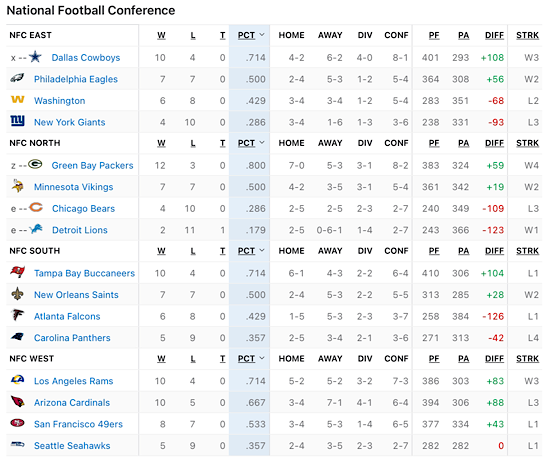Click the Washington W logo
The image size is (550, 460).
click(18, 100)
